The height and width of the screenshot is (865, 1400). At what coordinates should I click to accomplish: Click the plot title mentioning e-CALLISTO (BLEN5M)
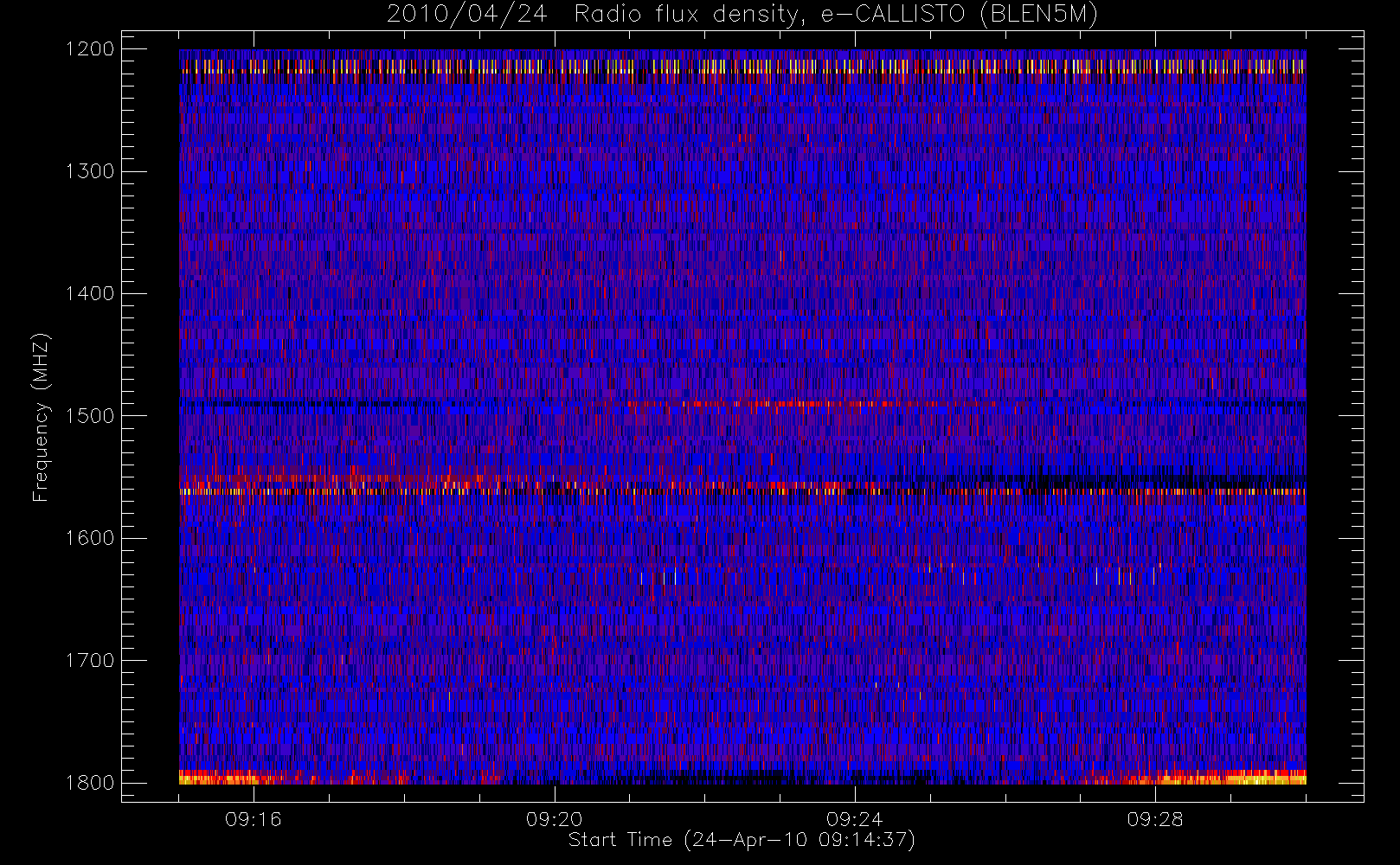click(x=742, y=15)
